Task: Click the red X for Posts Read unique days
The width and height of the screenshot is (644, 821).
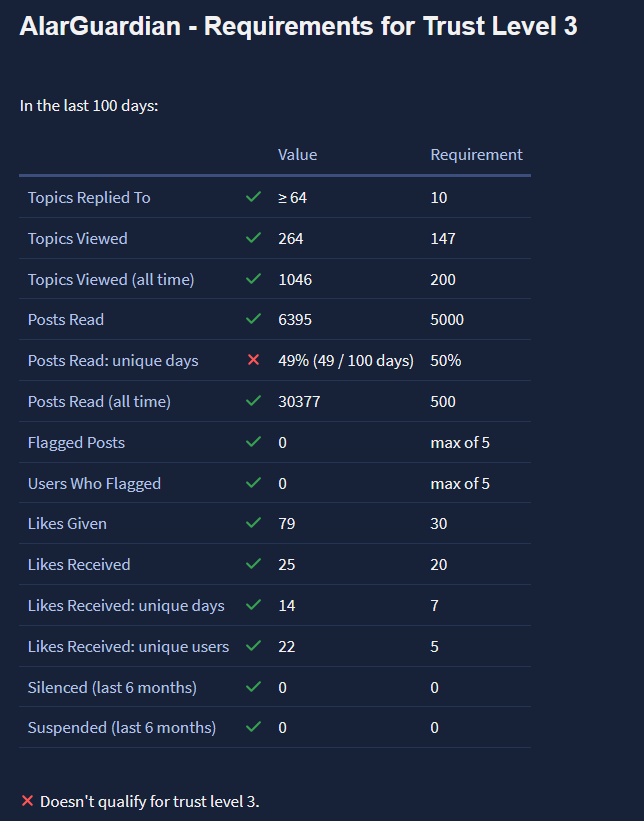Action: pyautogui.click(x=253, y=361)
